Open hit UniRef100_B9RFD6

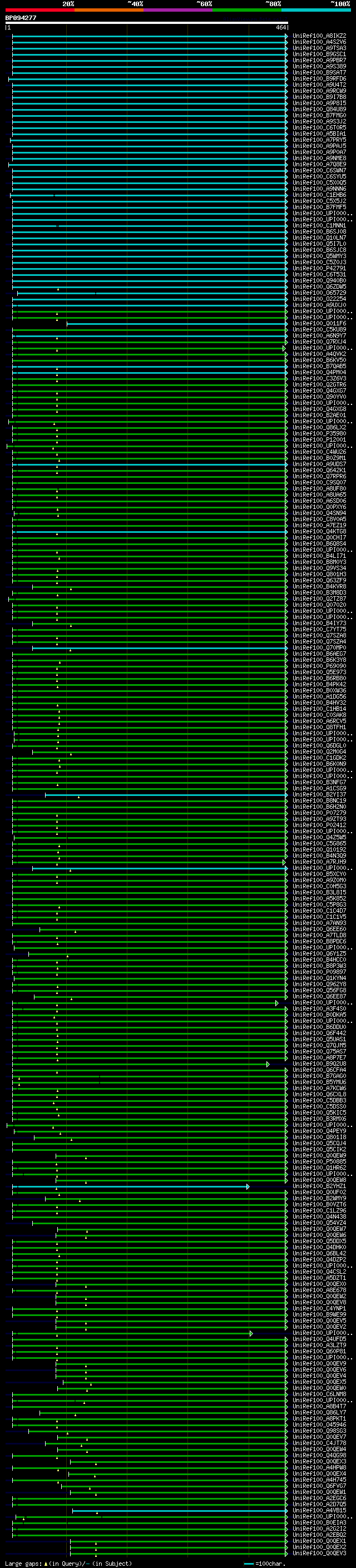319,78
